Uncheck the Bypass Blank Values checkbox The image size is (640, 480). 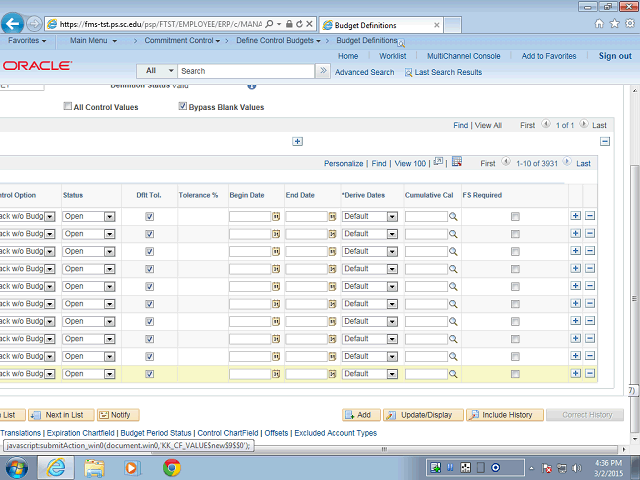pos(182,107)
